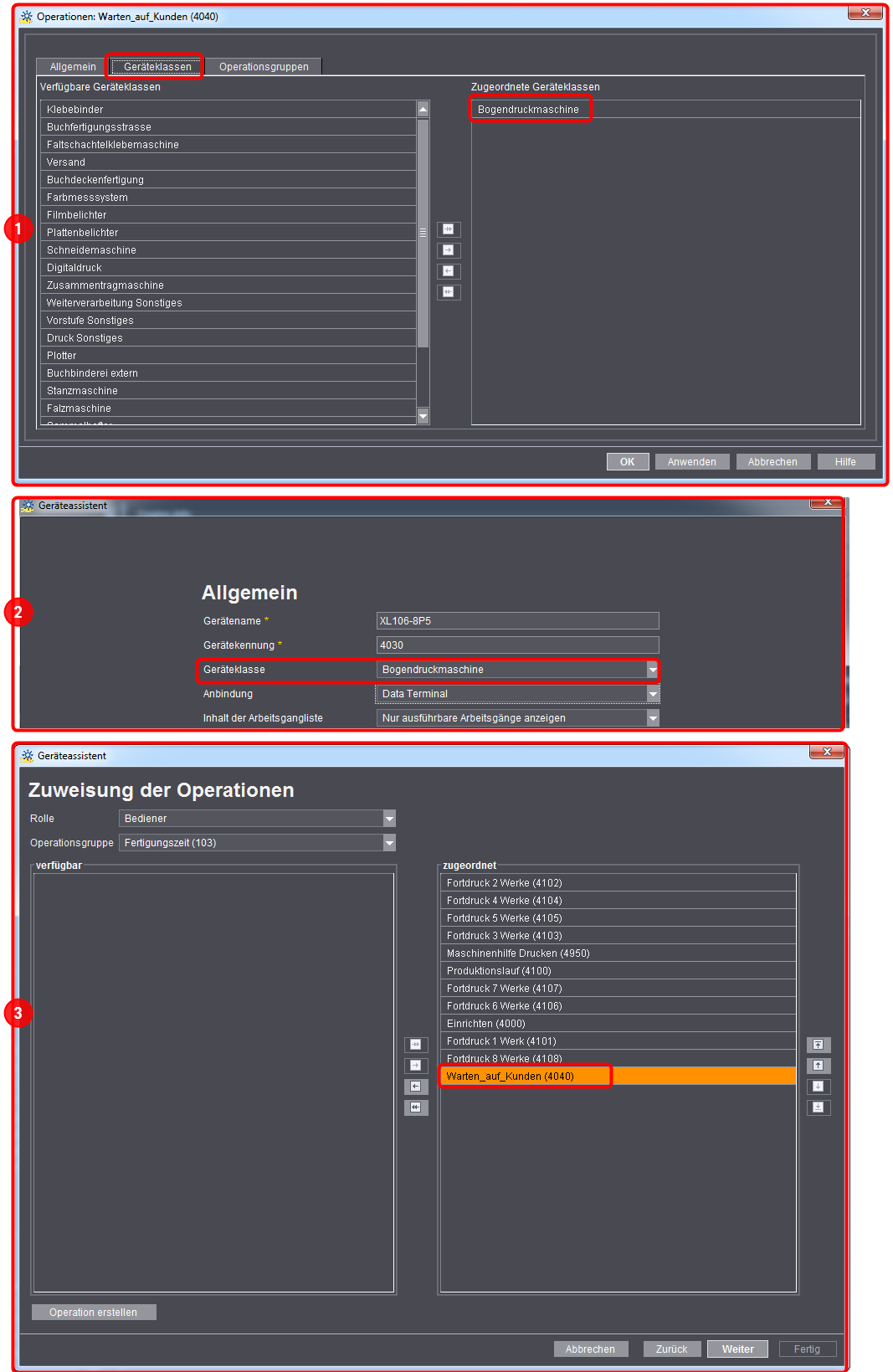Open Hilfe in the Operationen window
The width and height of the screenshot is (893, 1372).
pos(846,462)
